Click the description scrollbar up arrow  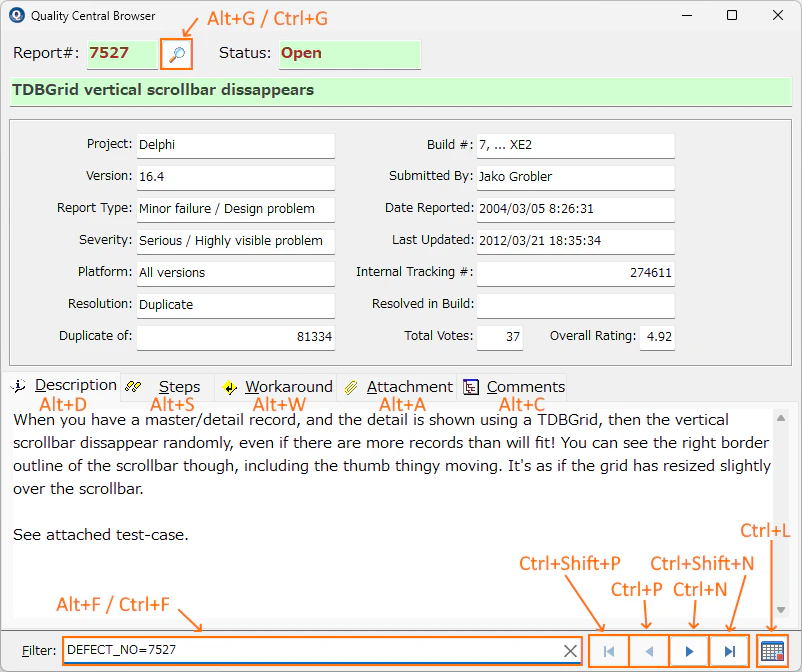pyautogui.click(x=781, y=418)
